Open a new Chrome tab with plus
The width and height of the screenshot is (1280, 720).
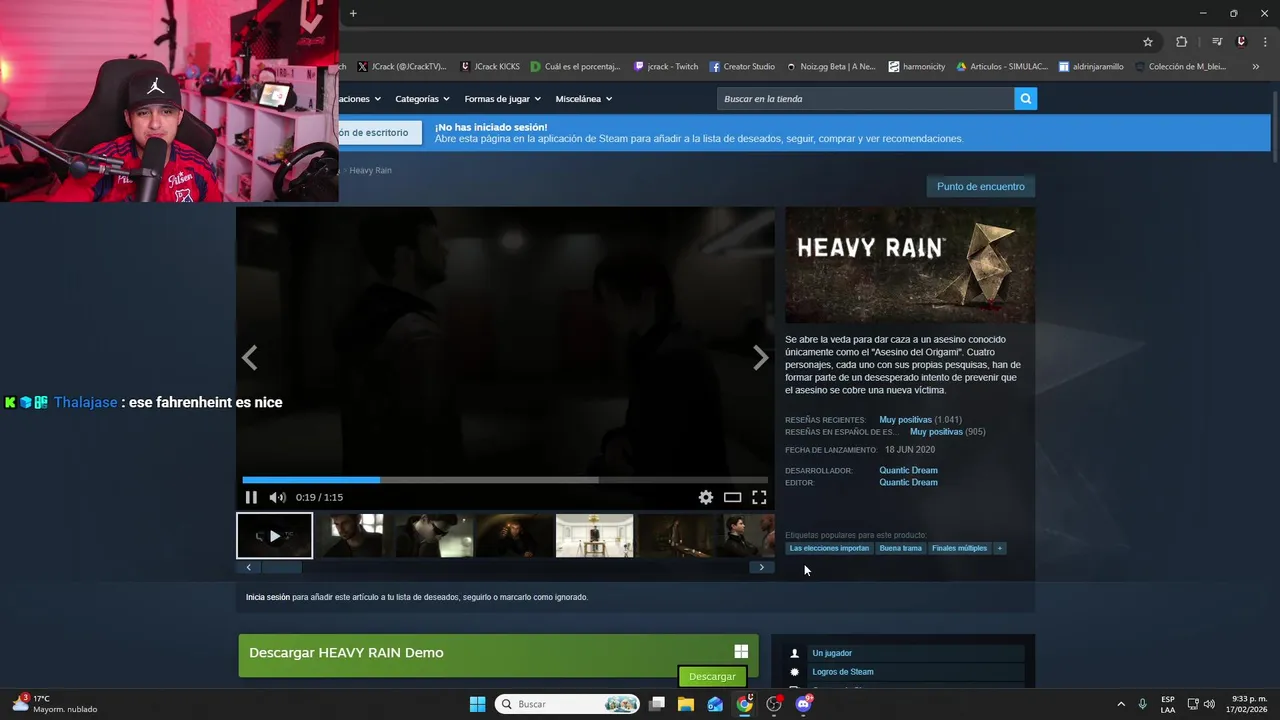pyautogui.click(x=353, y=13)
